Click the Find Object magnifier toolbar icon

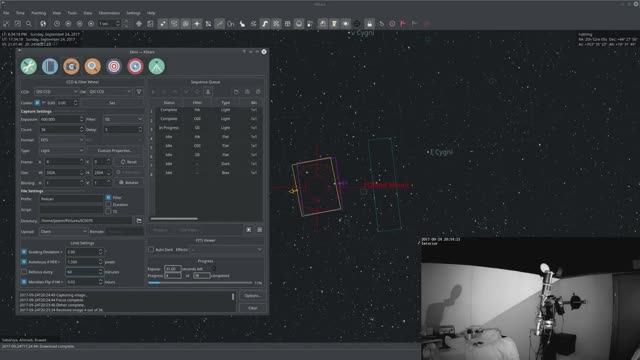pos(29,24)
